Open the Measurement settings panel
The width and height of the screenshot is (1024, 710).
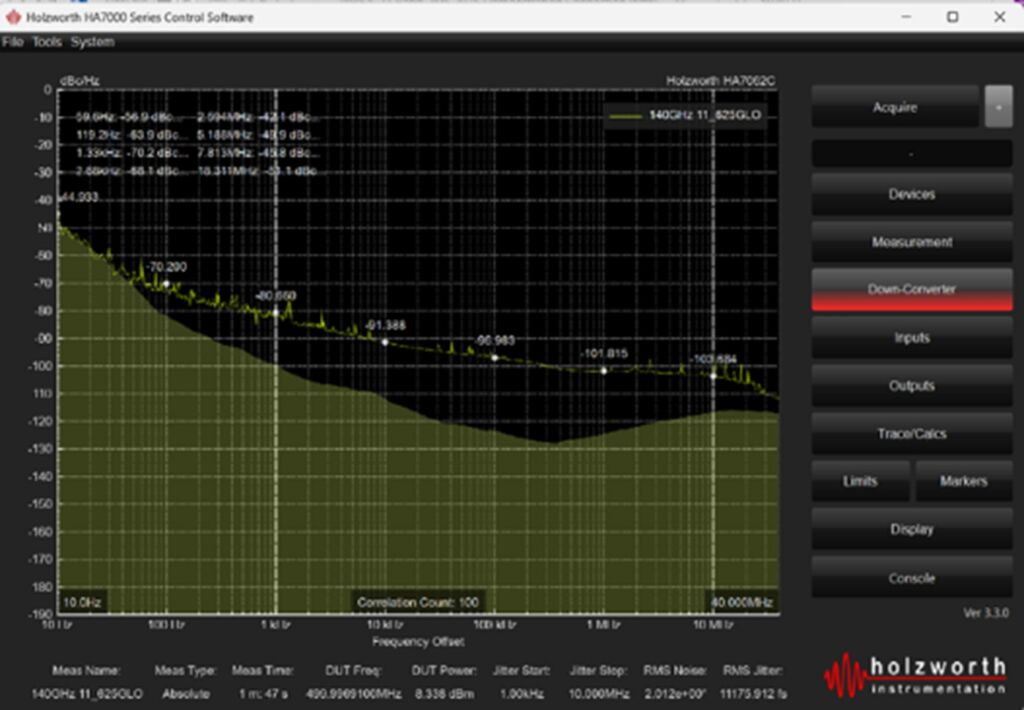[911, 242]
